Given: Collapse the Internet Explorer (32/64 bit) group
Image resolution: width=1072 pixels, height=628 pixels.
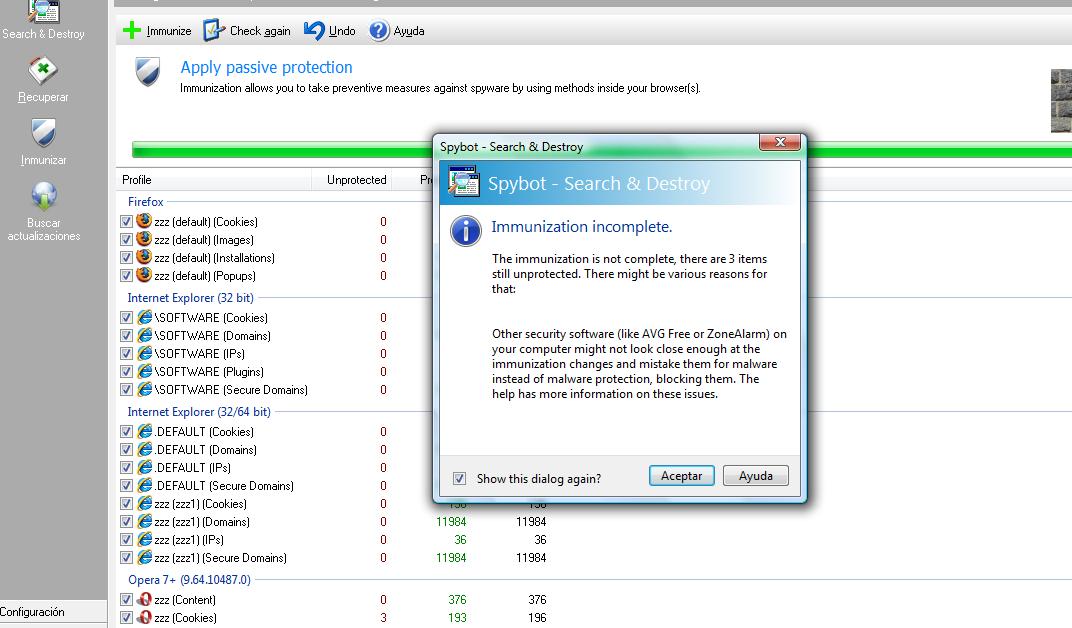Looking at the screenshot, I should coord(199,412).
